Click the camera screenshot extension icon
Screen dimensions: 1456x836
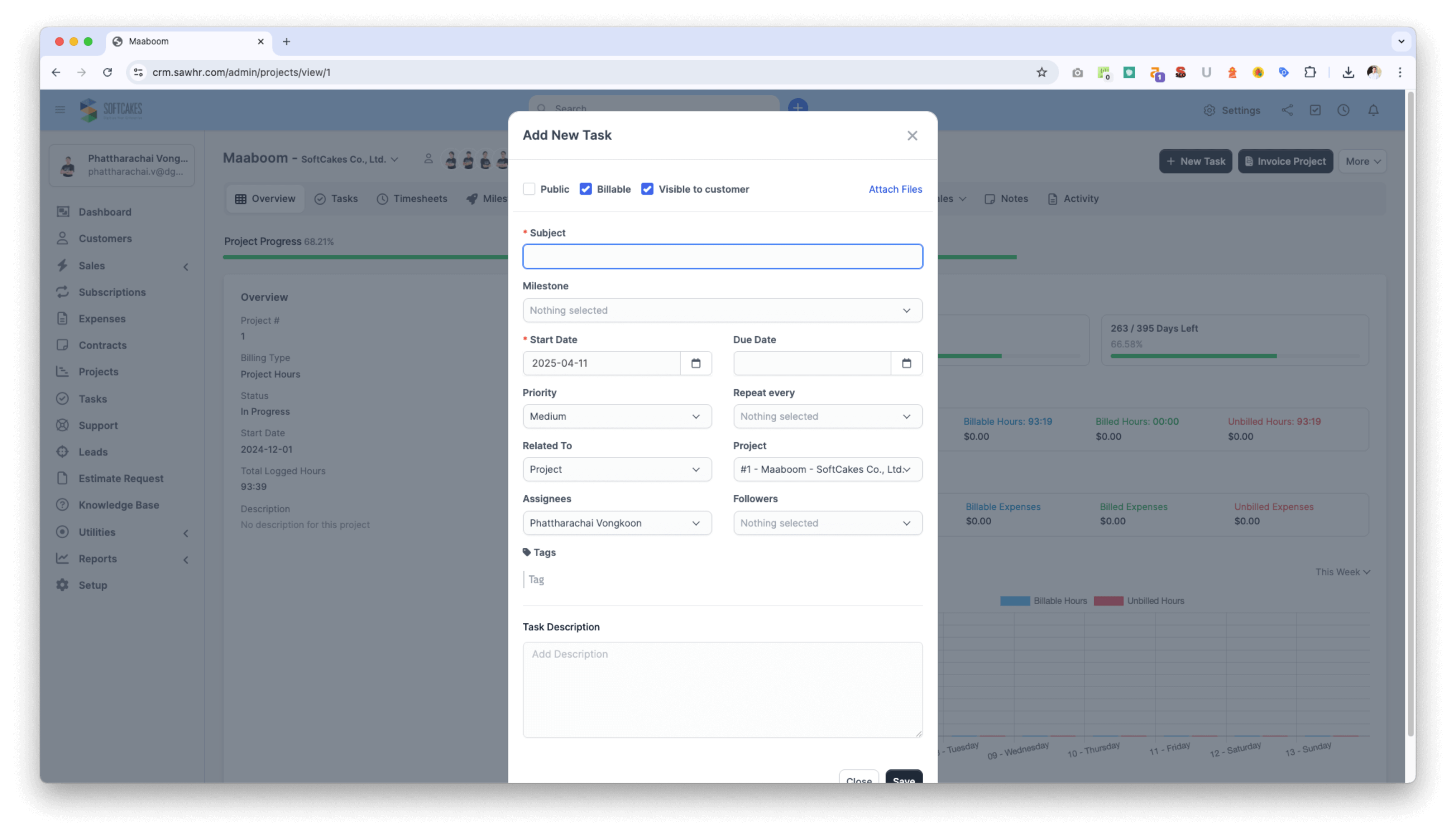click(1077, 72)
